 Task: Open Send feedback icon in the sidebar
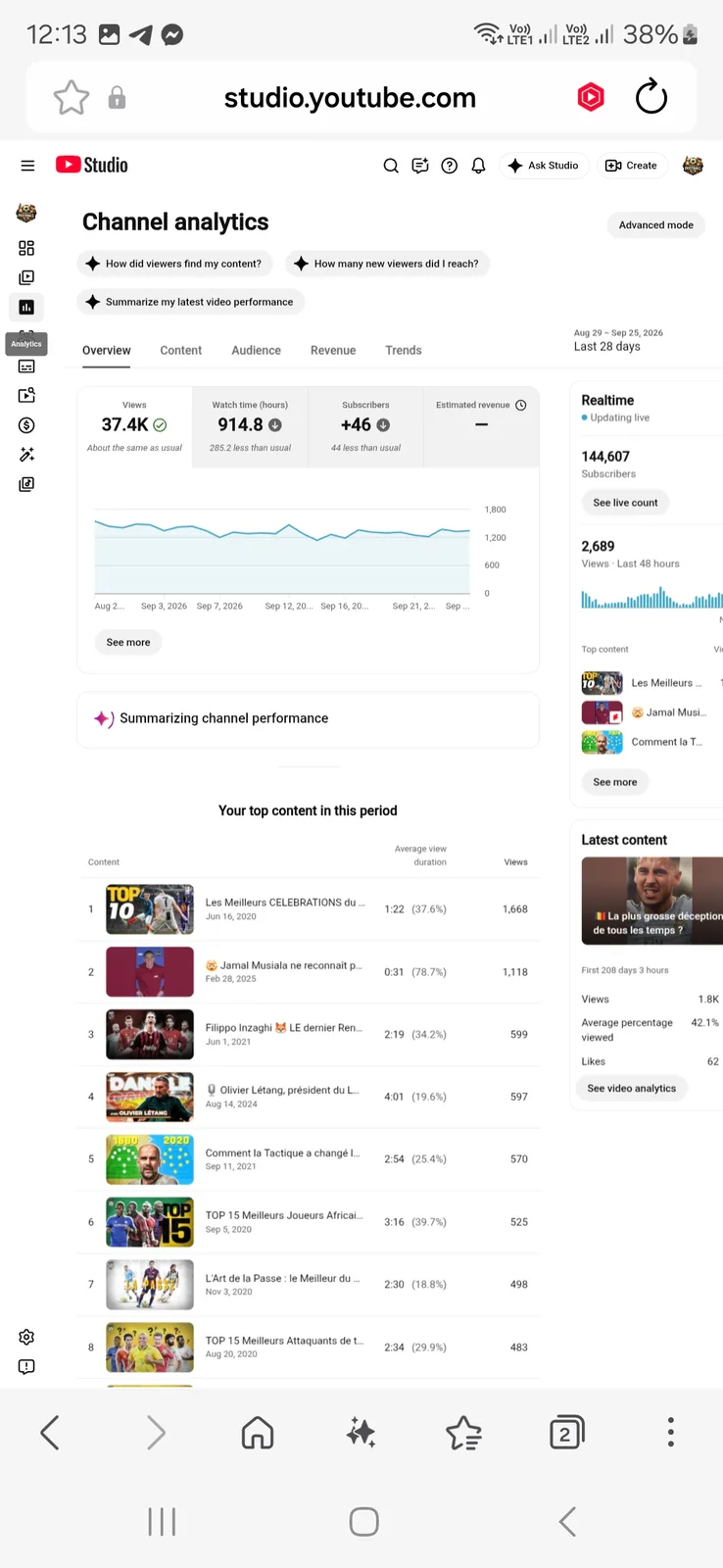coord(26,1366)
